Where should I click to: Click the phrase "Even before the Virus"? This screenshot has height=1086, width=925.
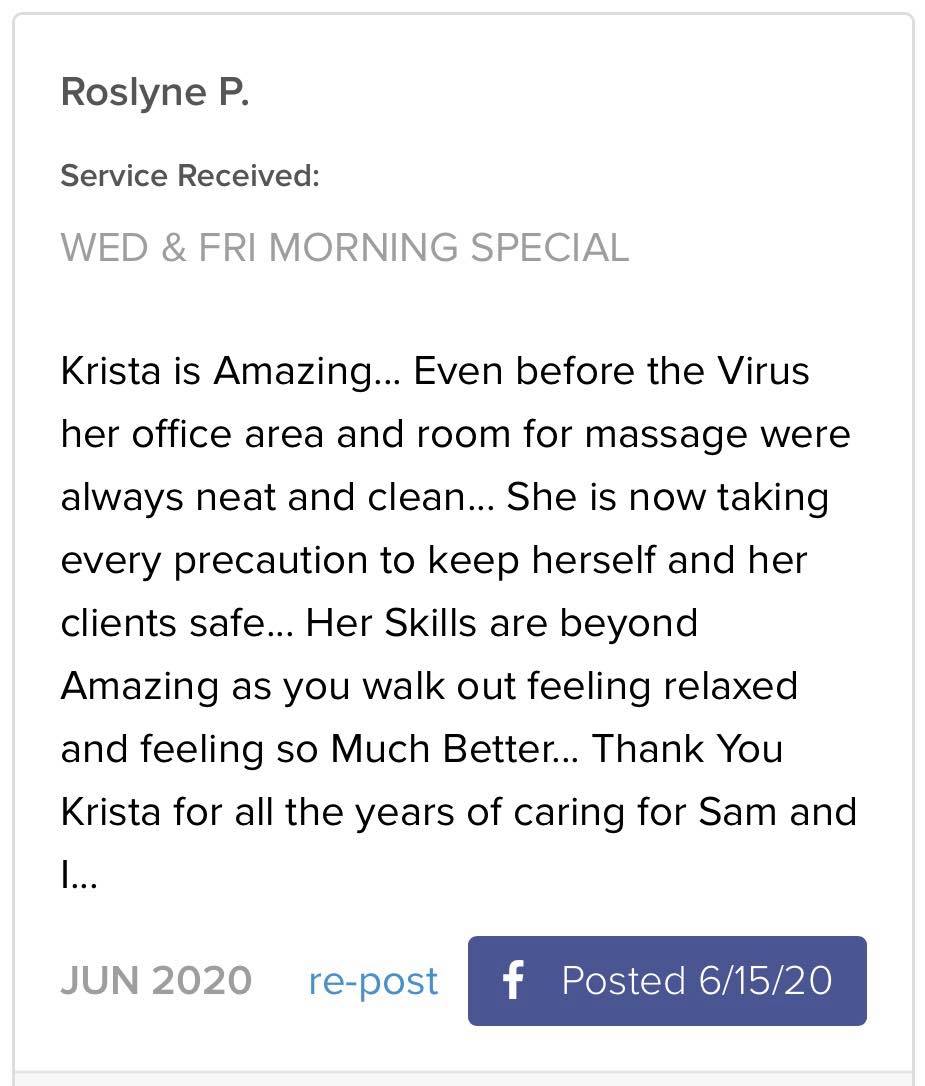611,372
